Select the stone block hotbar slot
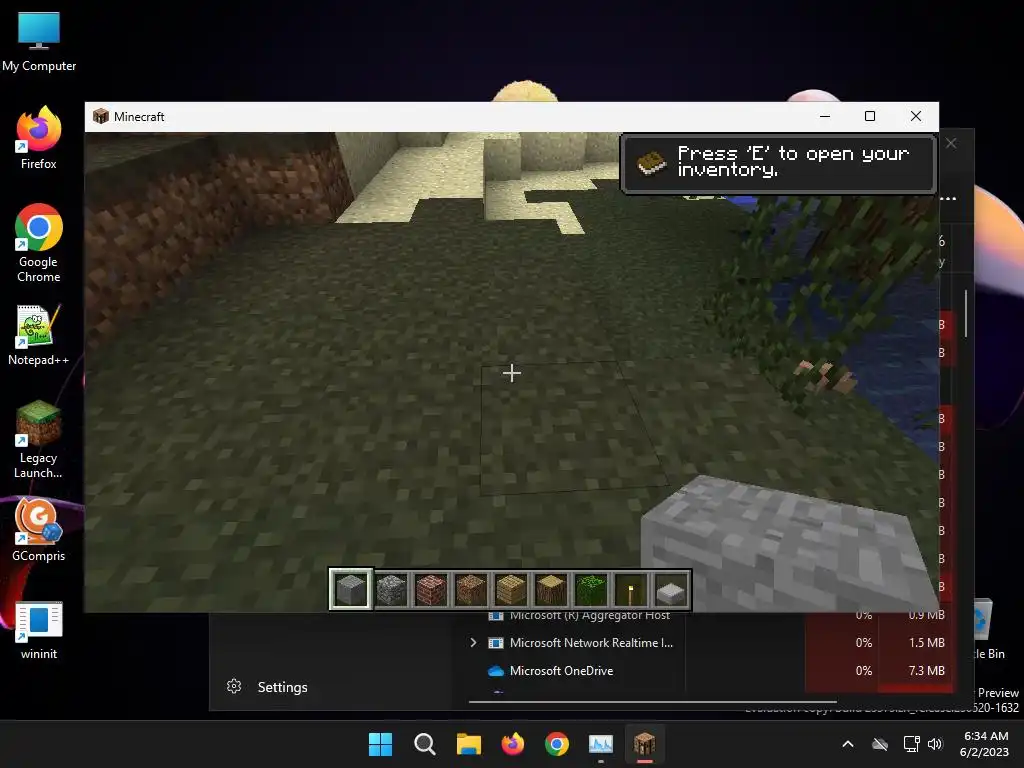 (x=351, y=589)
